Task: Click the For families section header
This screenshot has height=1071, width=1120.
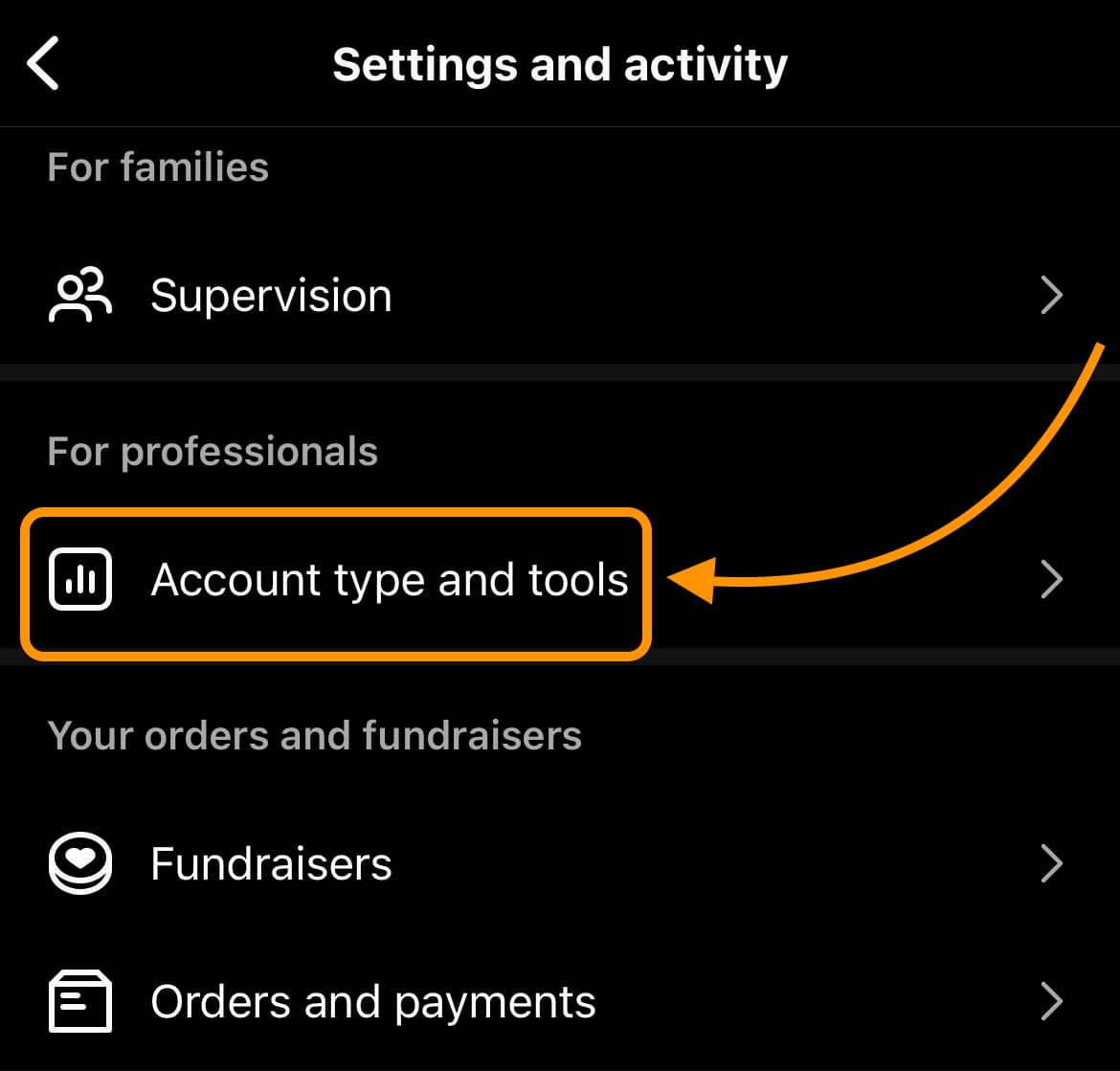Action: pyautogui.click(x=158, y=167)
